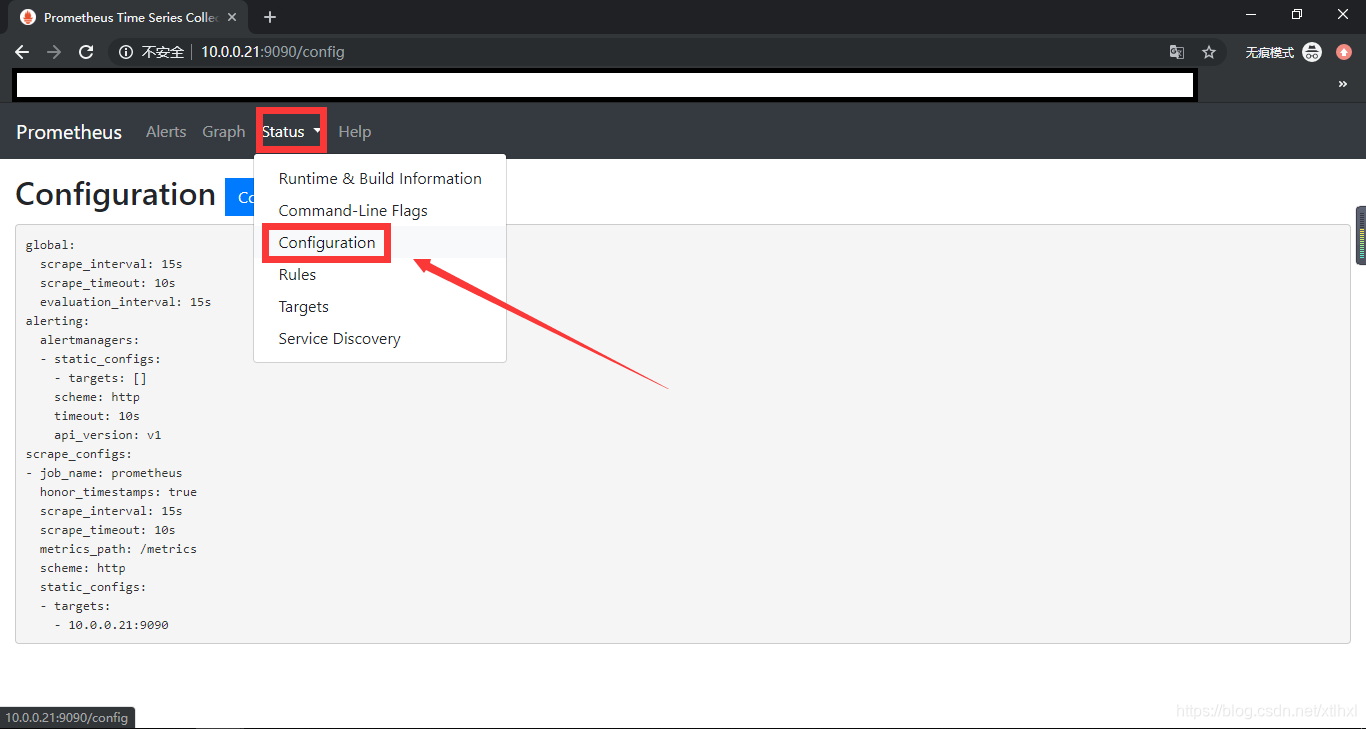This screenshot has height=729, width=1366.
Task: Click the 'metrics_path: /metrics' line
Action: 118,549
